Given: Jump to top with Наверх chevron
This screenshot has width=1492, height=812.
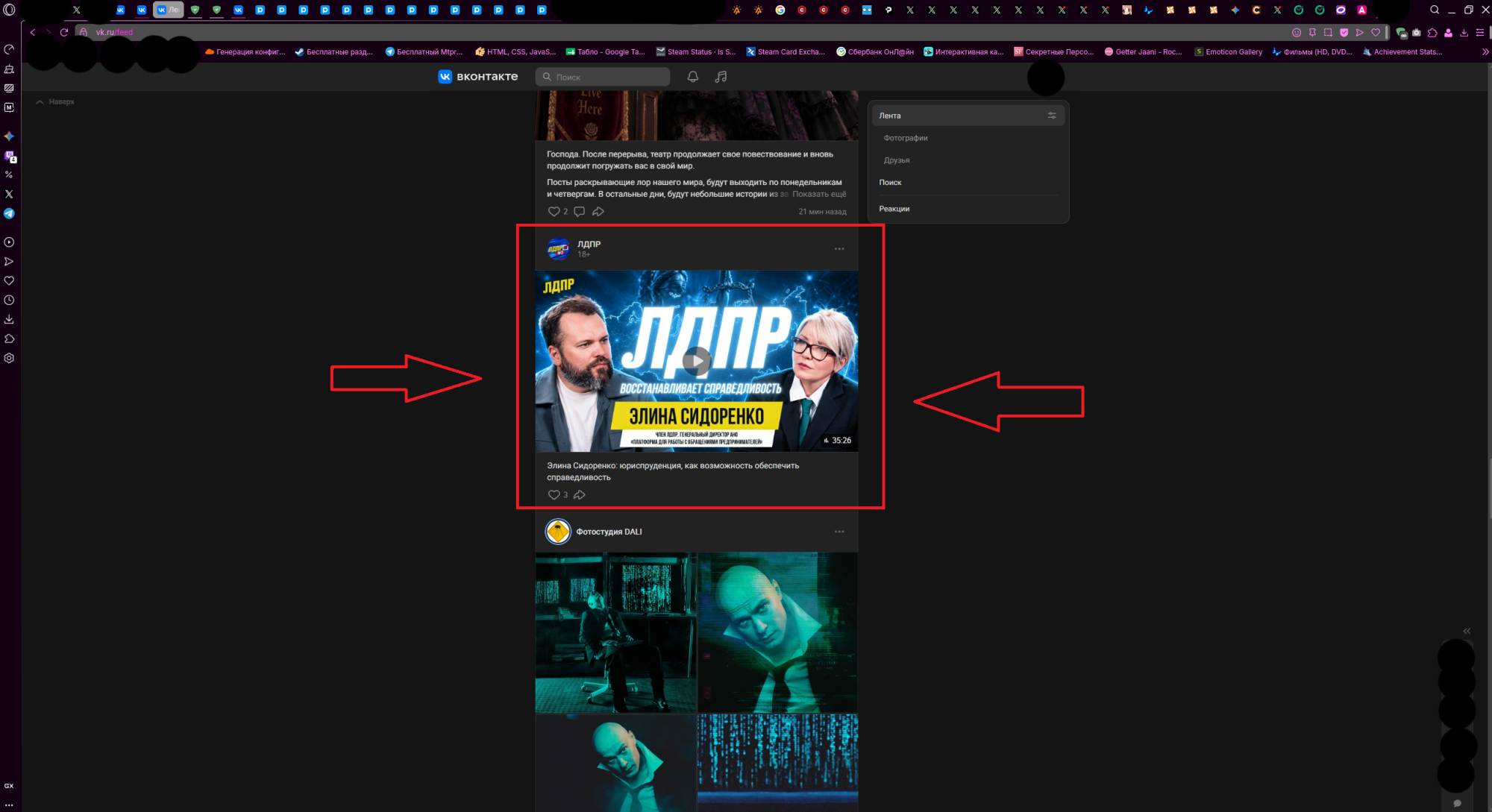Looking at the screenshot, I should (x=55, y=102).
